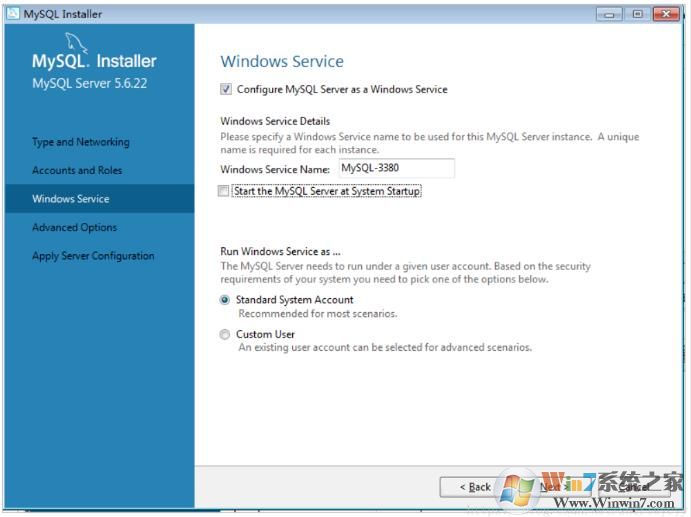Click the 'Windows Service' page heading
The width and height of the screenshot is (691, 517).
[282, 61]
